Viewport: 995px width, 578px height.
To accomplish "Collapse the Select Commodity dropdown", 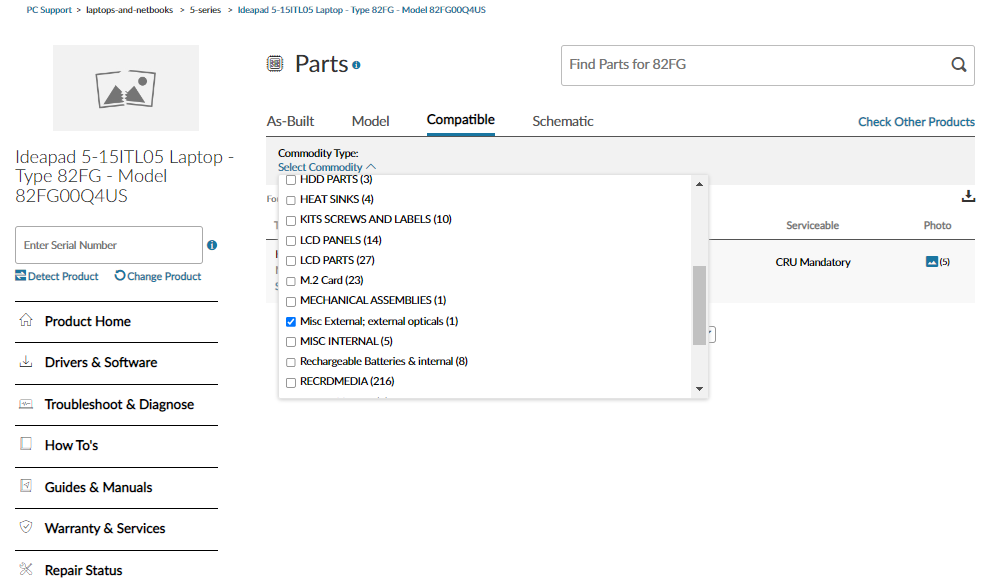I will [x=327, y=167].
